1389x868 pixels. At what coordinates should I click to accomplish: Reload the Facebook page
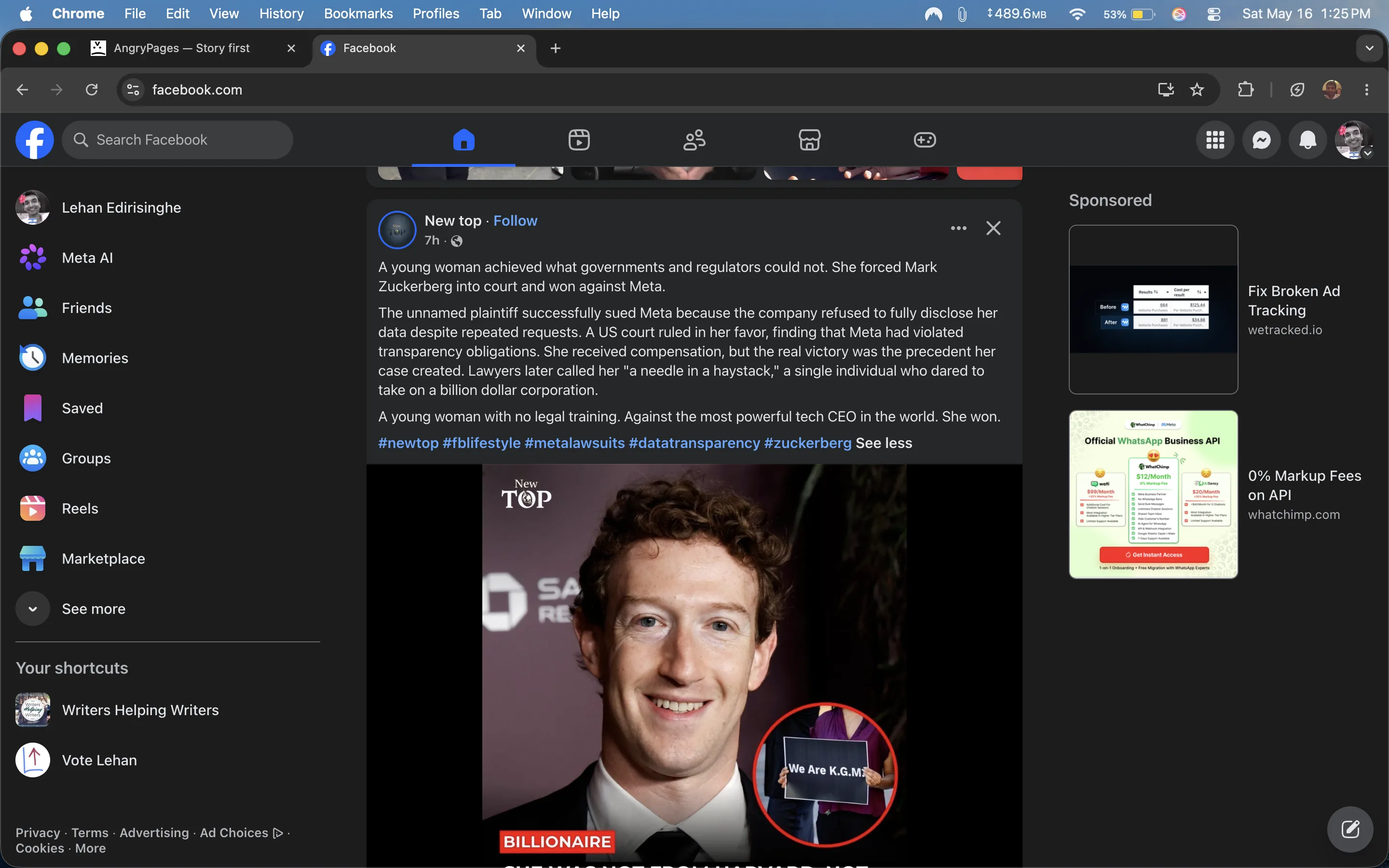coord(92,90)
